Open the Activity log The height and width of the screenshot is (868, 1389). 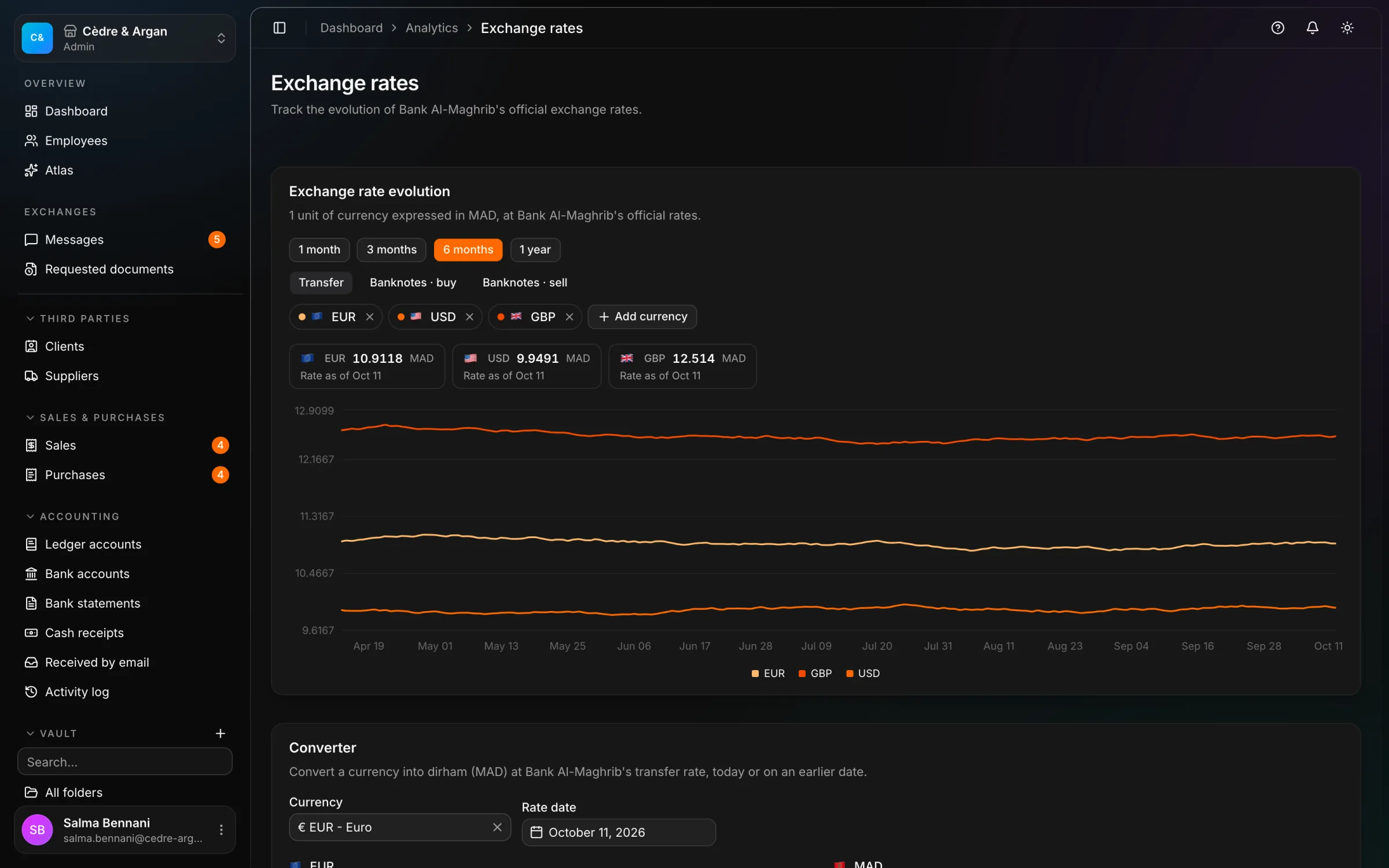[x=124, y=692]
